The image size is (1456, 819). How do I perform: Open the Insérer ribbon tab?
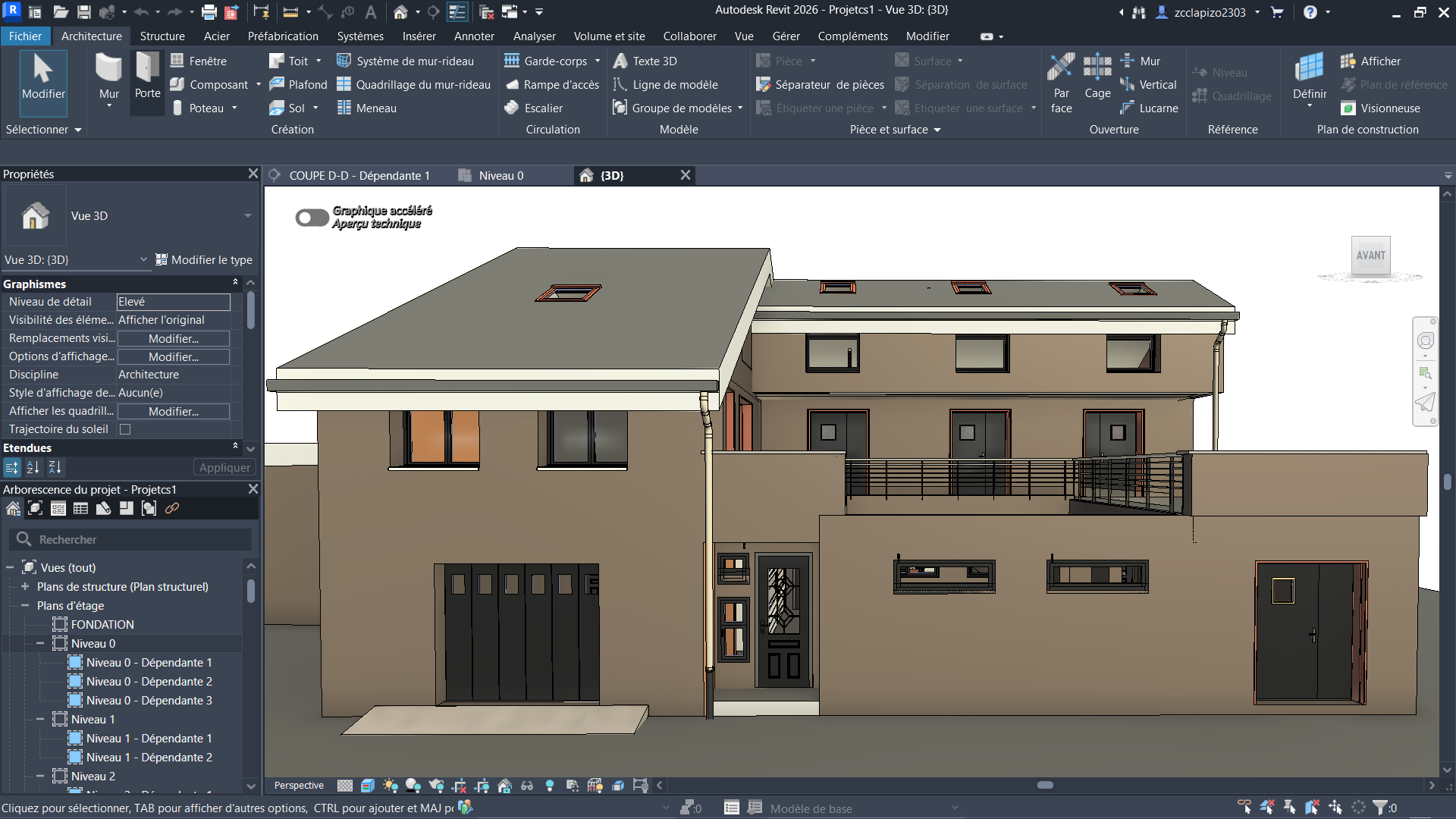pyautogui.click(x=419, y=36)
